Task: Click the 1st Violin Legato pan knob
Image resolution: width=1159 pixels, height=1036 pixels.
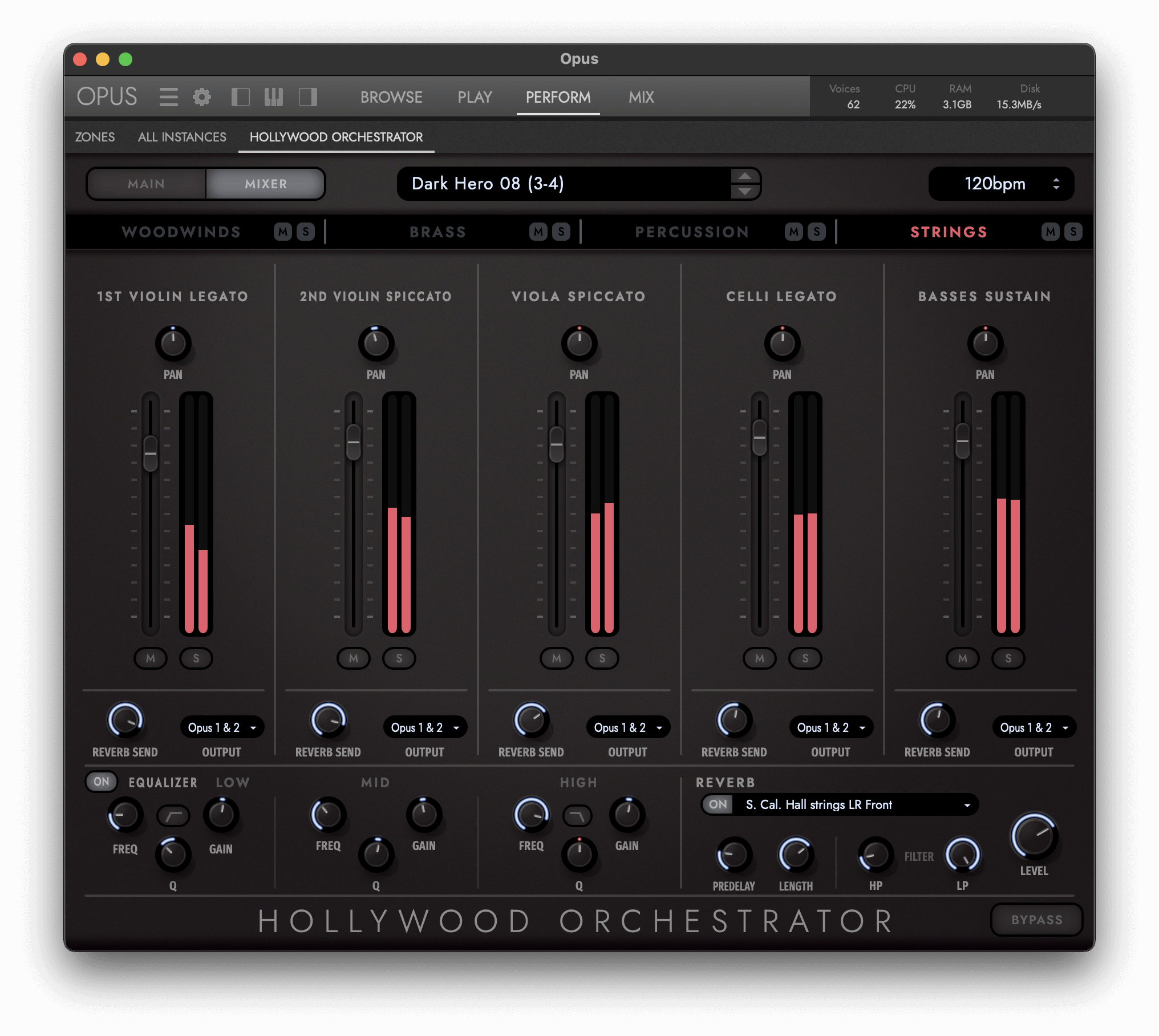Action: coord(173,343)
